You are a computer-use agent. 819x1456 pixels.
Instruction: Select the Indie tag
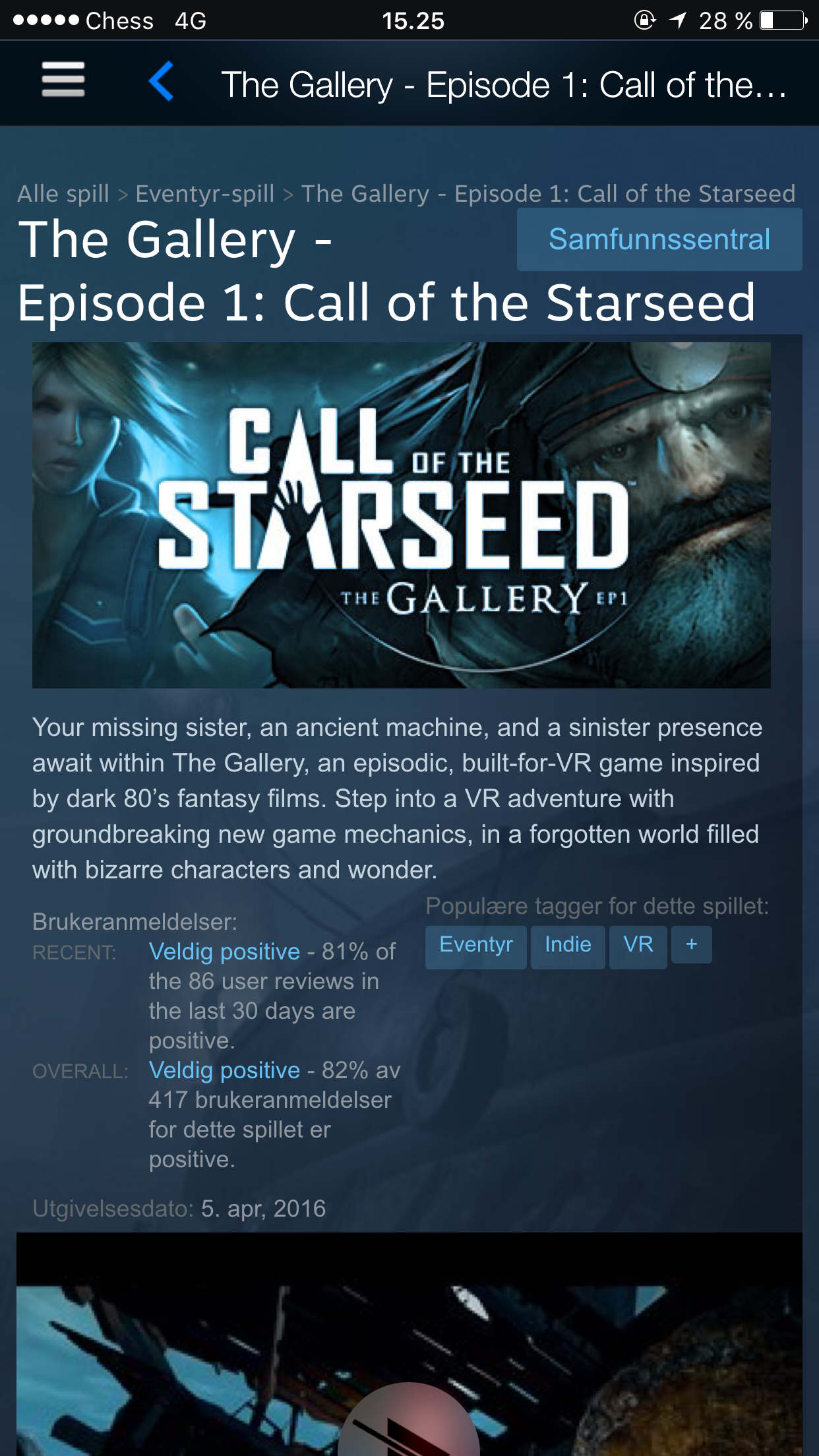tap(568, 945)
